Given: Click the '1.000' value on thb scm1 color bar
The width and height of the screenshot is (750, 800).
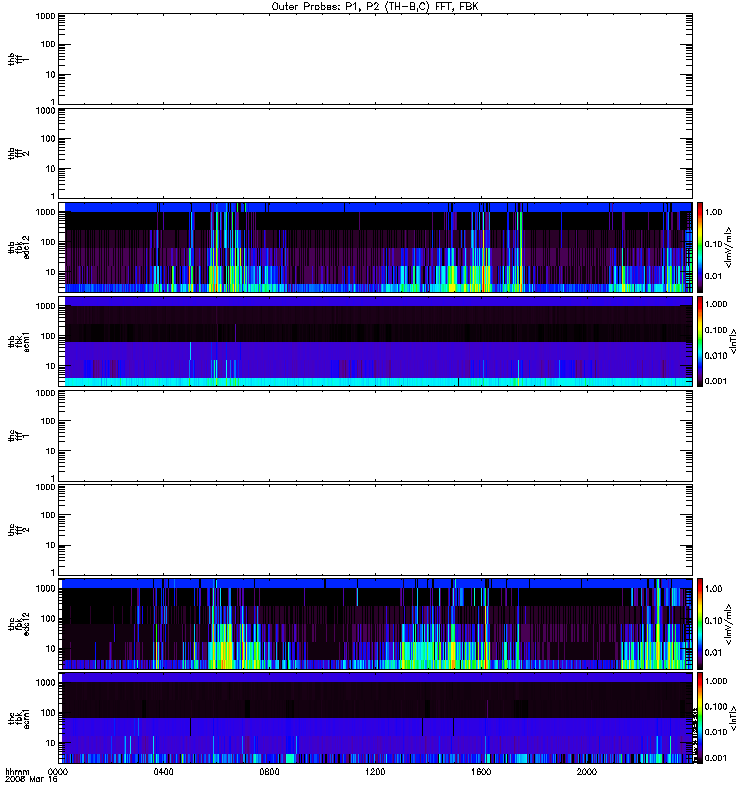Looking at the screenshot, I should point(716,304).
